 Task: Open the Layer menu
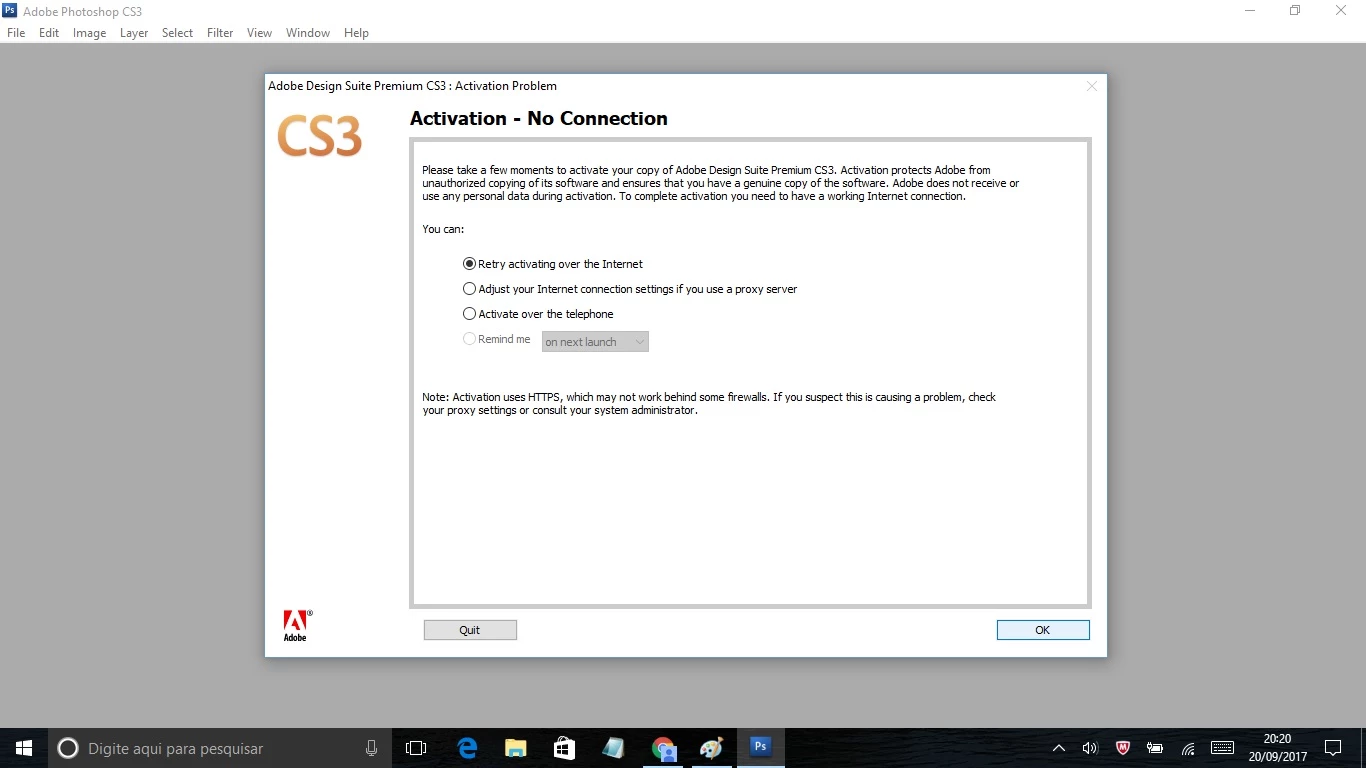point(134,33)
